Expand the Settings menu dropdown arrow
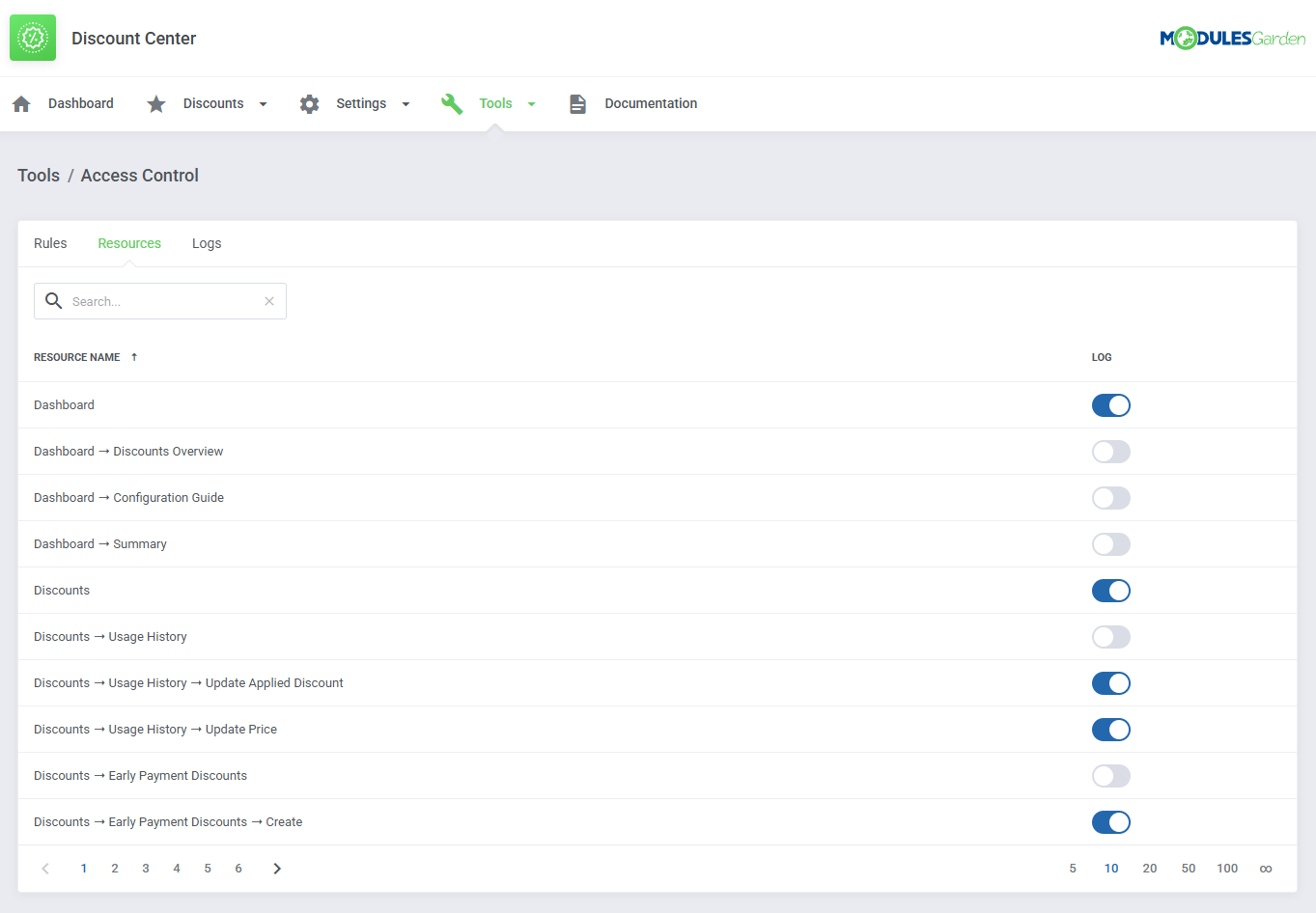This screenshot has height=913, width=1316. tap(406, 104)
